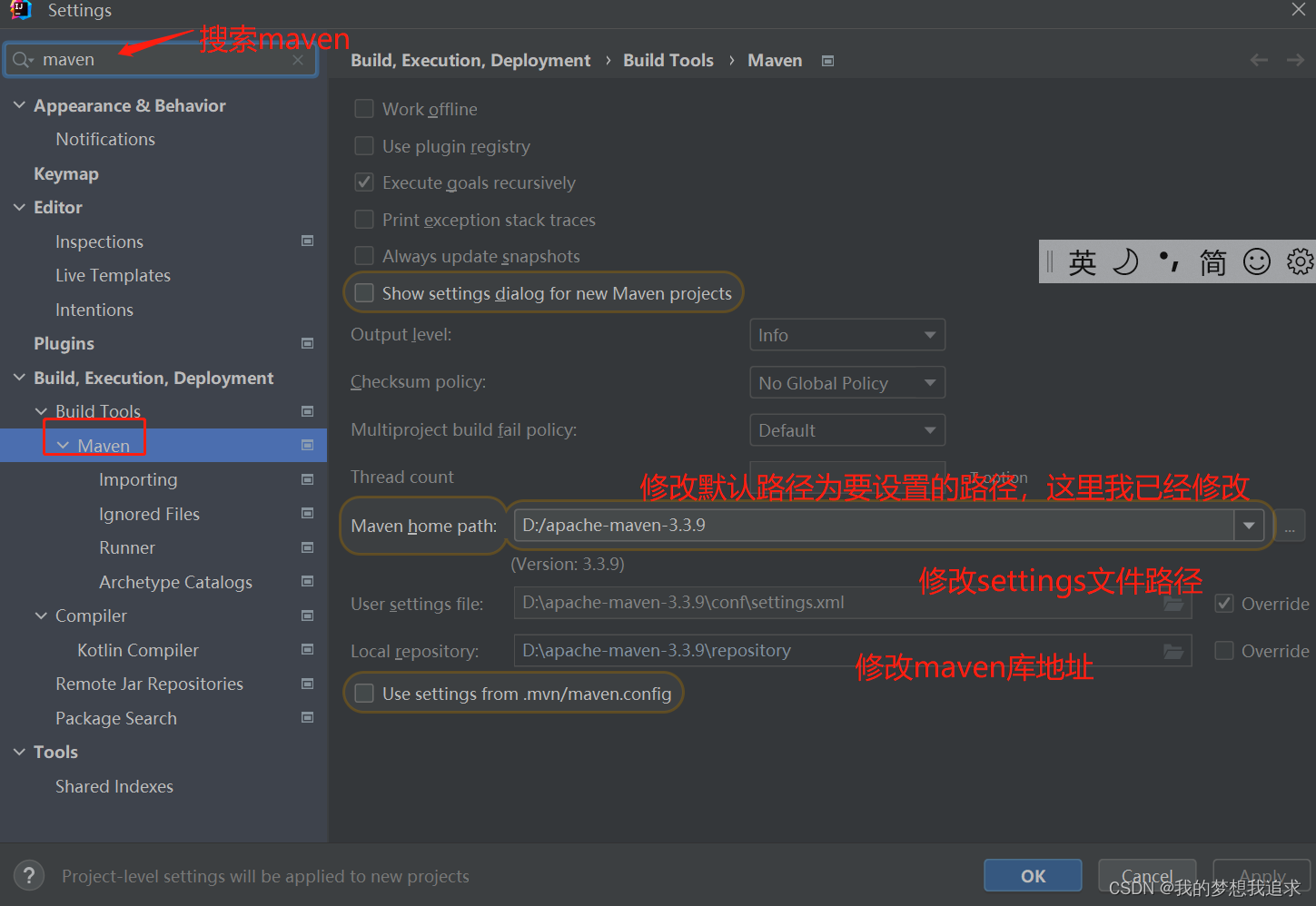The image size is (1316, 906).
Task: Open Maven home path dropdown arrow
Action: point(1249,526)
